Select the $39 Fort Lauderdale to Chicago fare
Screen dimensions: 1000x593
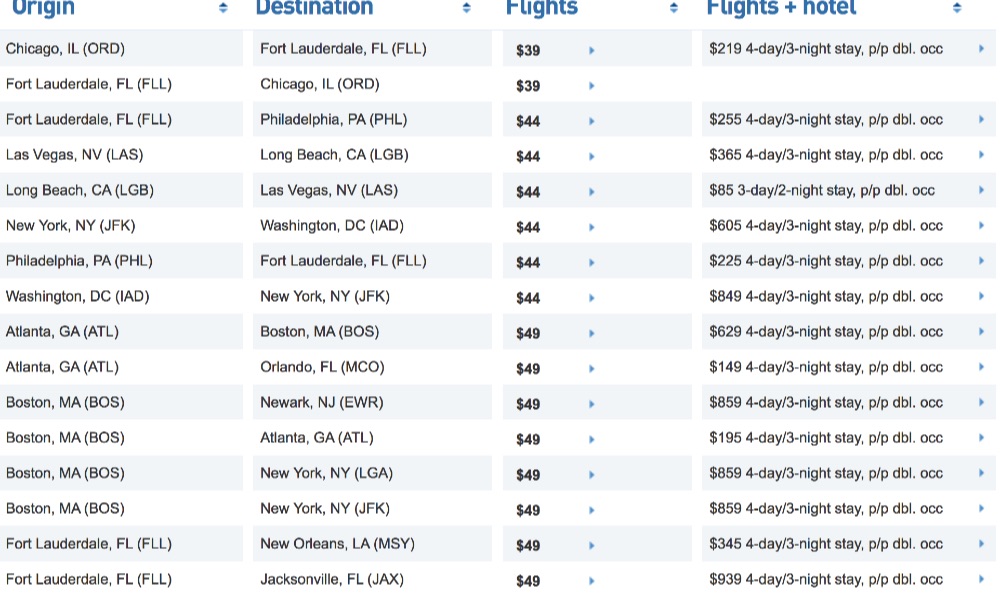tap(528, 86)
